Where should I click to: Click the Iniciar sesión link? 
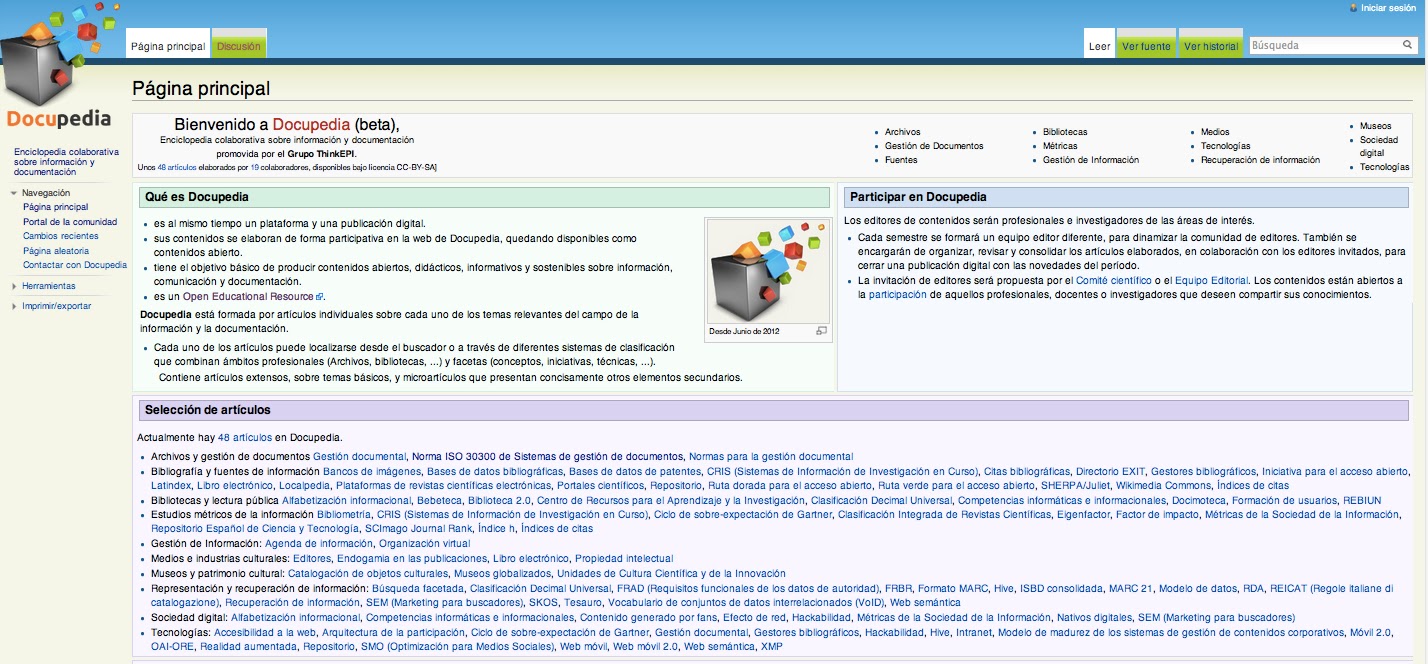[1389, 7]
